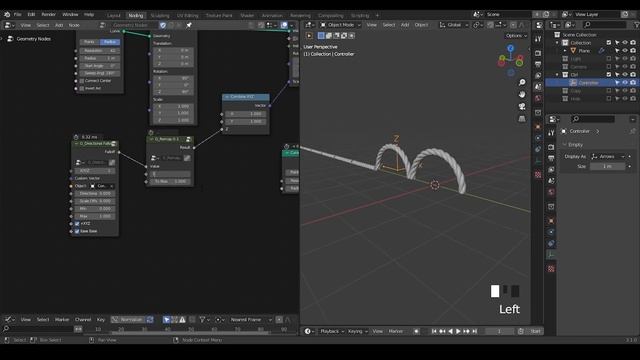Adjust arc node Sweep Angle field

[99, 73]
